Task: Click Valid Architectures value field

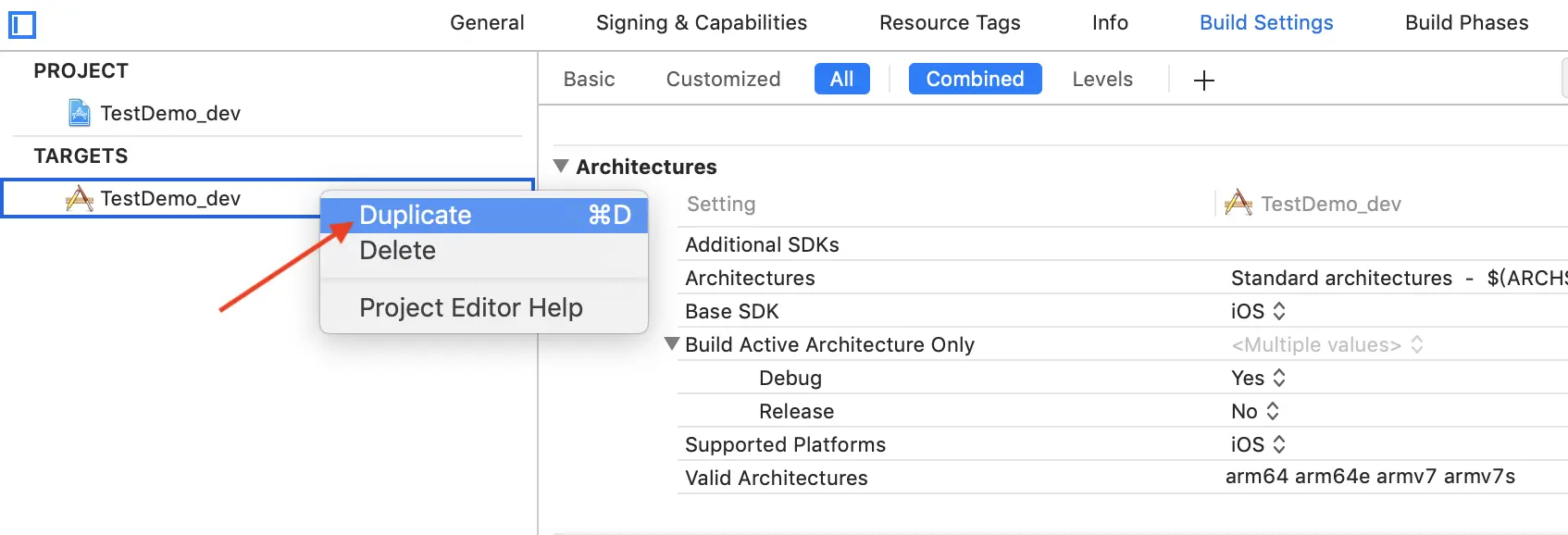Action: click(1370, 477)
